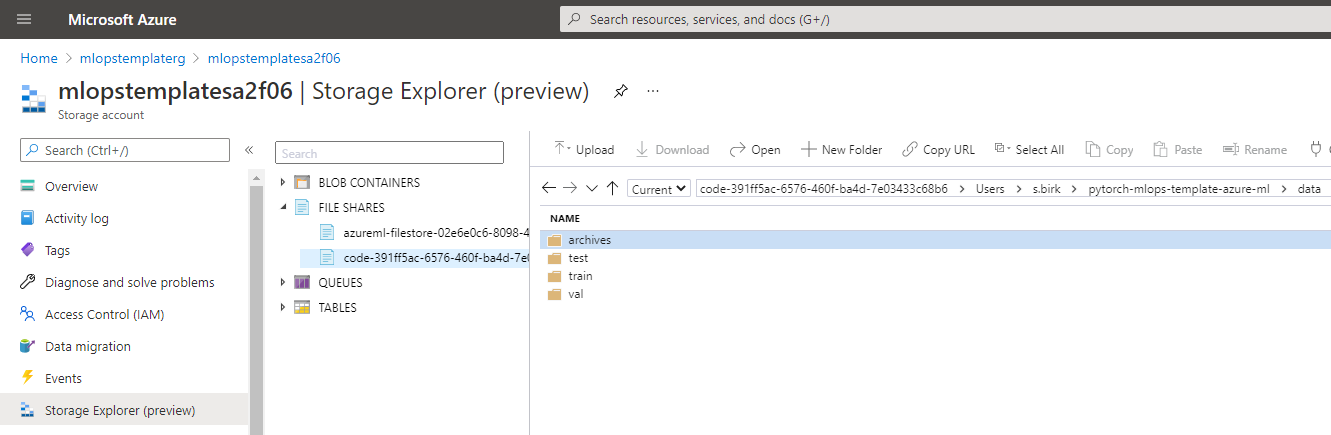Navigate back with left arrow
The height and width of the screenshot is (435, 1331).
(549, 188)
